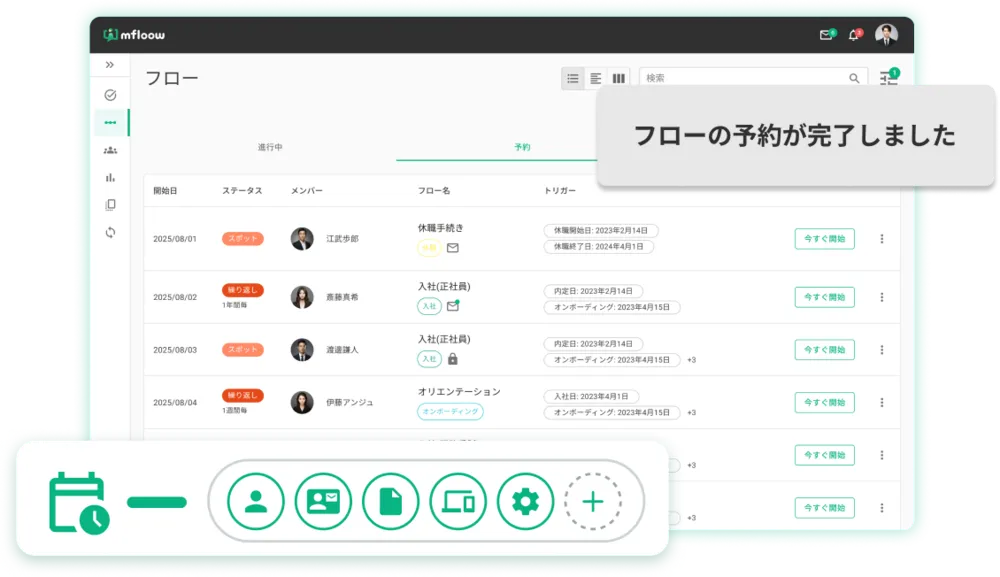Open avatar of 江武歩郎

(302, 238)
